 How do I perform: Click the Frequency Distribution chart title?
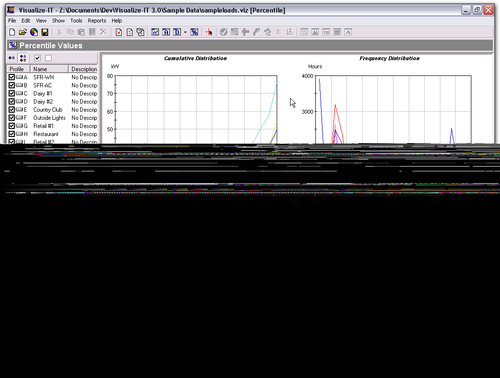[389, 58]
